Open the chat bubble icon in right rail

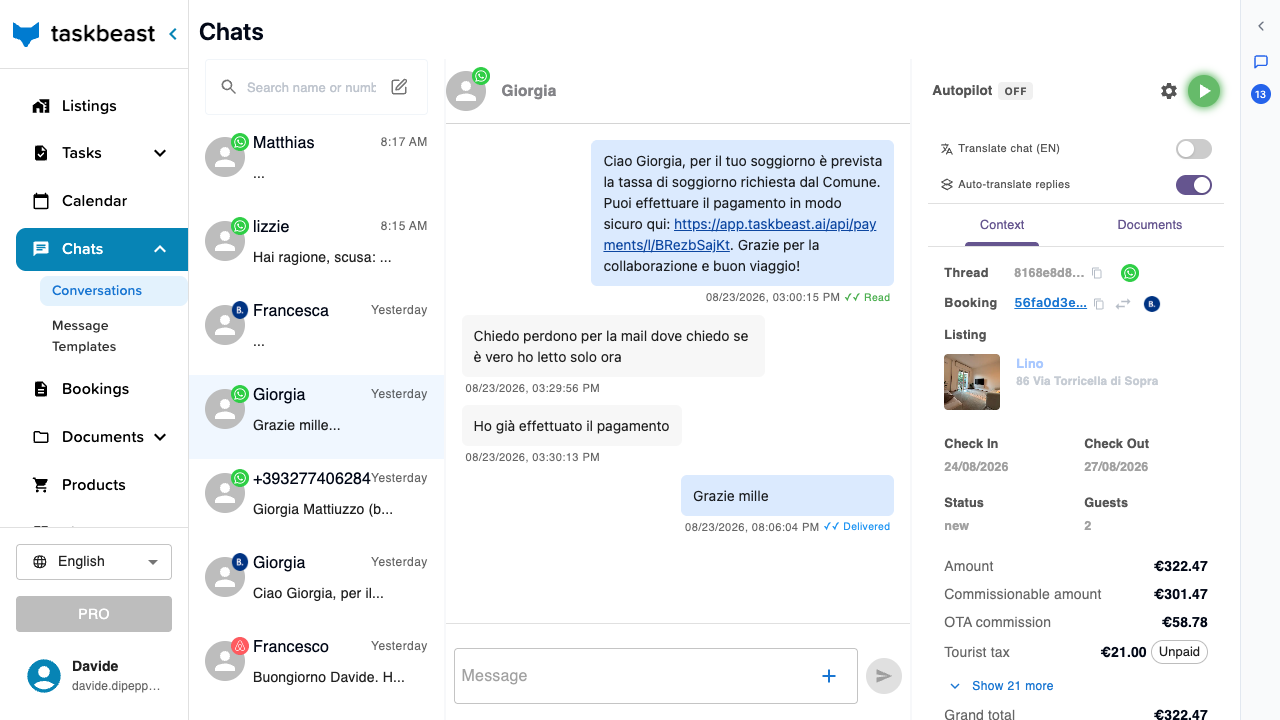point(1261,61)
